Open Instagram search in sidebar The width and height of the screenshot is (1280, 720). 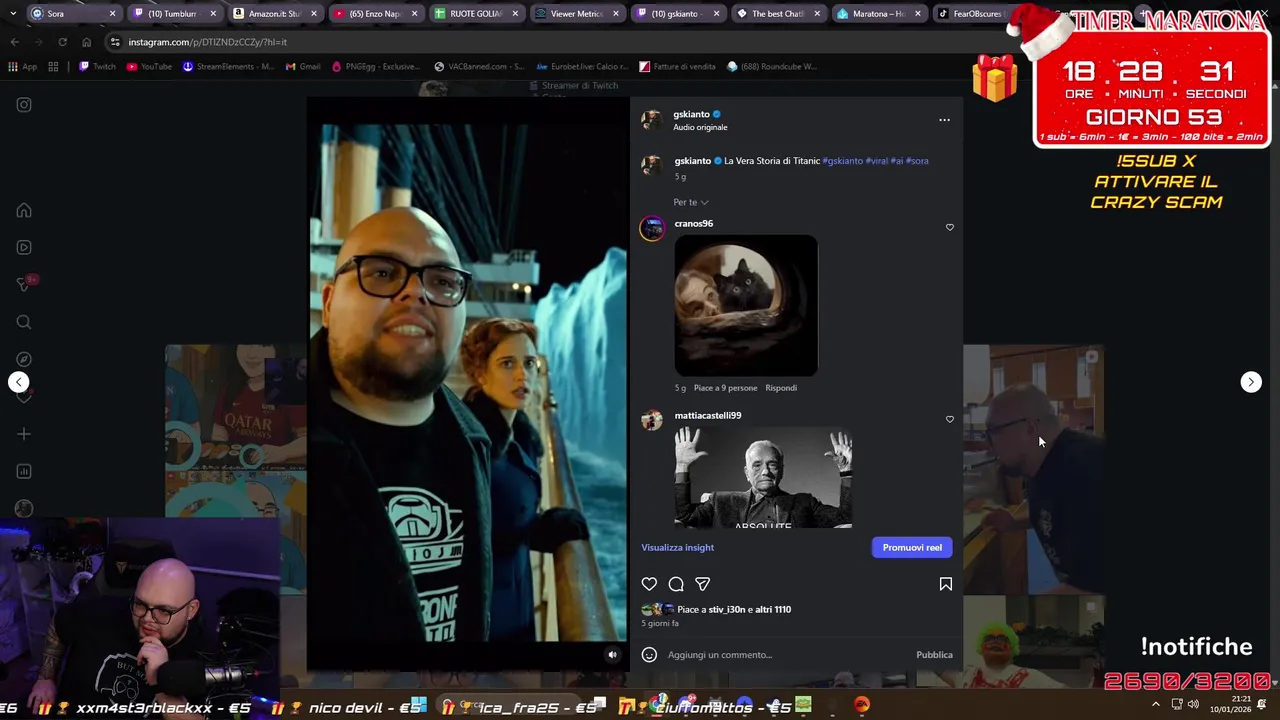click(24, 322)
